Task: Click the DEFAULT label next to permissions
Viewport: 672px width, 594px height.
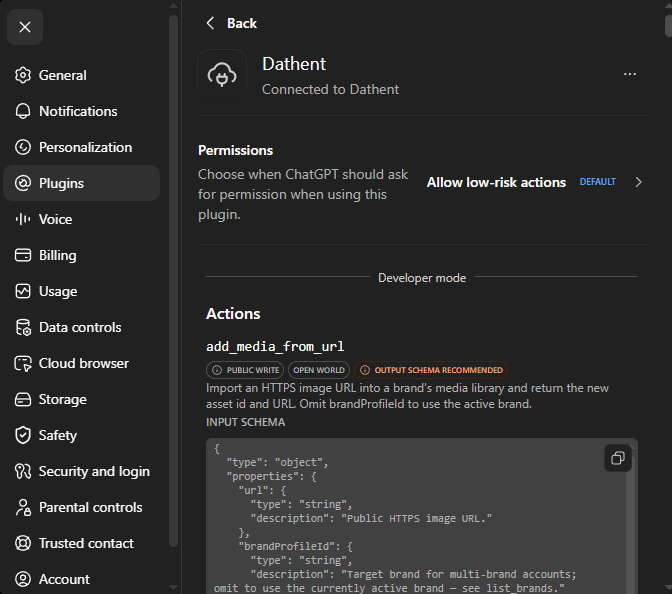Action: tap(597, 182)
